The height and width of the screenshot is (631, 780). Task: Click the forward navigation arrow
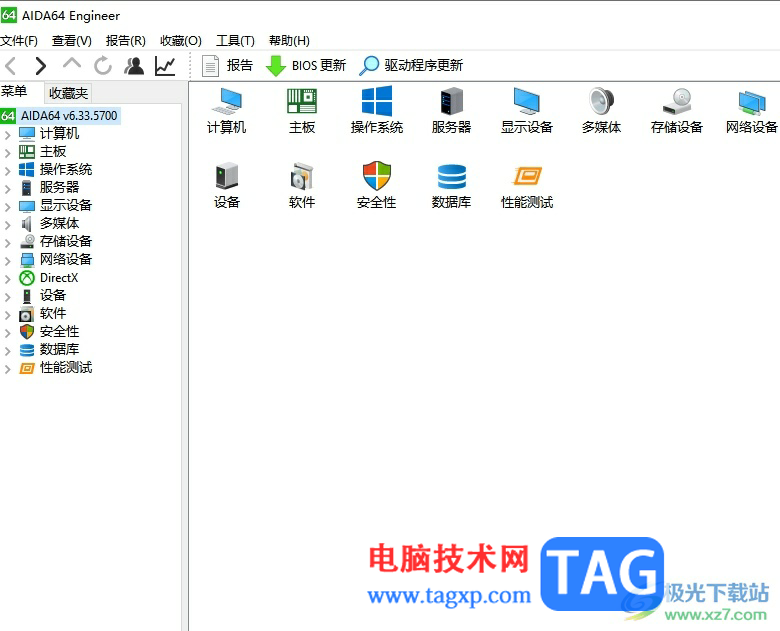tap(41, 66)
